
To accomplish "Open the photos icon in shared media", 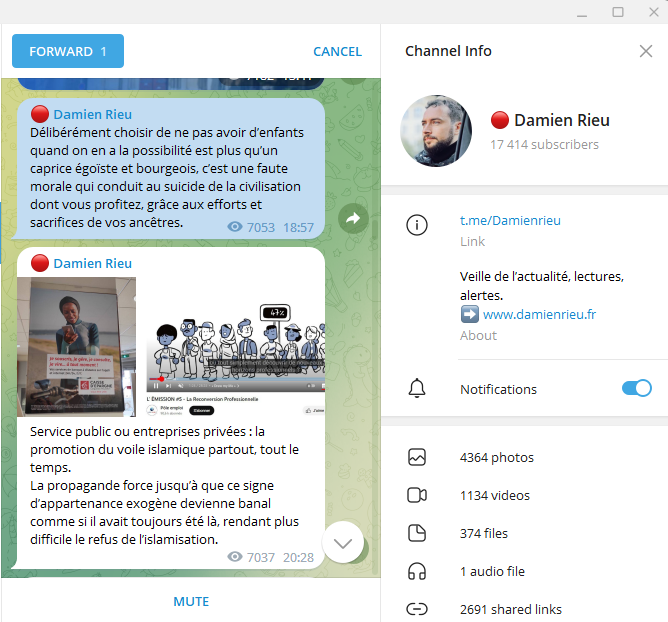I will 417,457.
